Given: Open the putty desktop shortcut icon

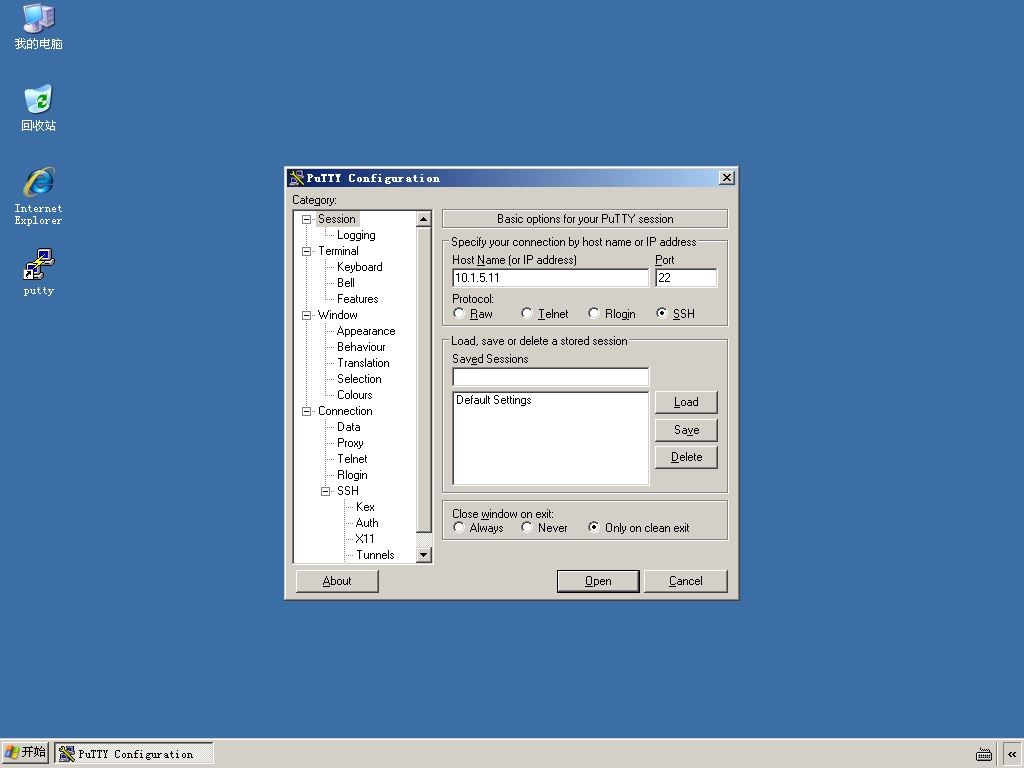Looking at the screenshot, I should tap(39, 264).
